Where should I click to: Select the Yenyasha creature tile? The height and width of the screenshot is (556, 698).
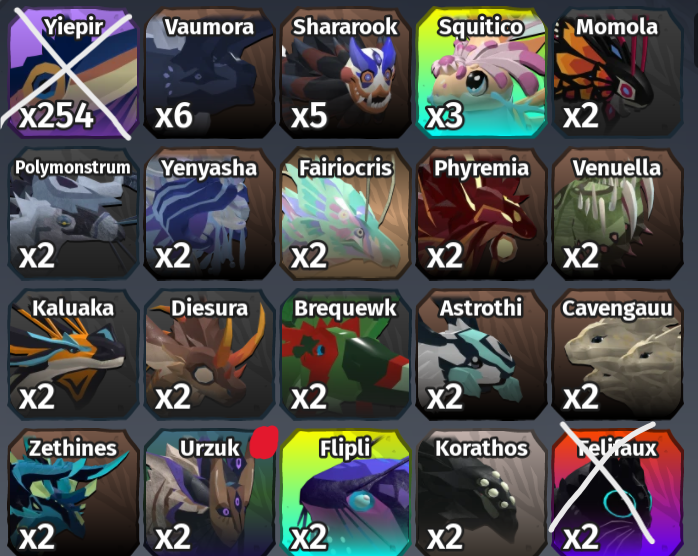pos(209,214)
